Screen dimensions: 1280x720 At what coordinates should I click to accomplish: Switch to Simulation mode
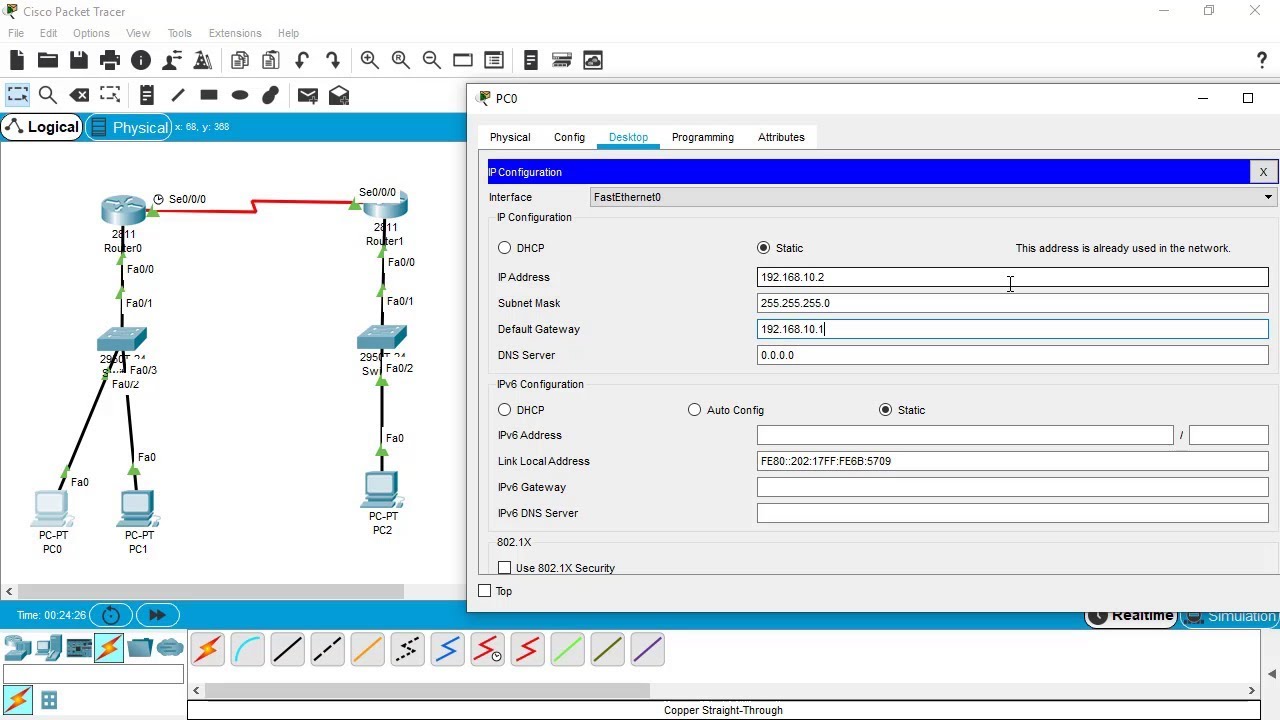click(1230, 616)
